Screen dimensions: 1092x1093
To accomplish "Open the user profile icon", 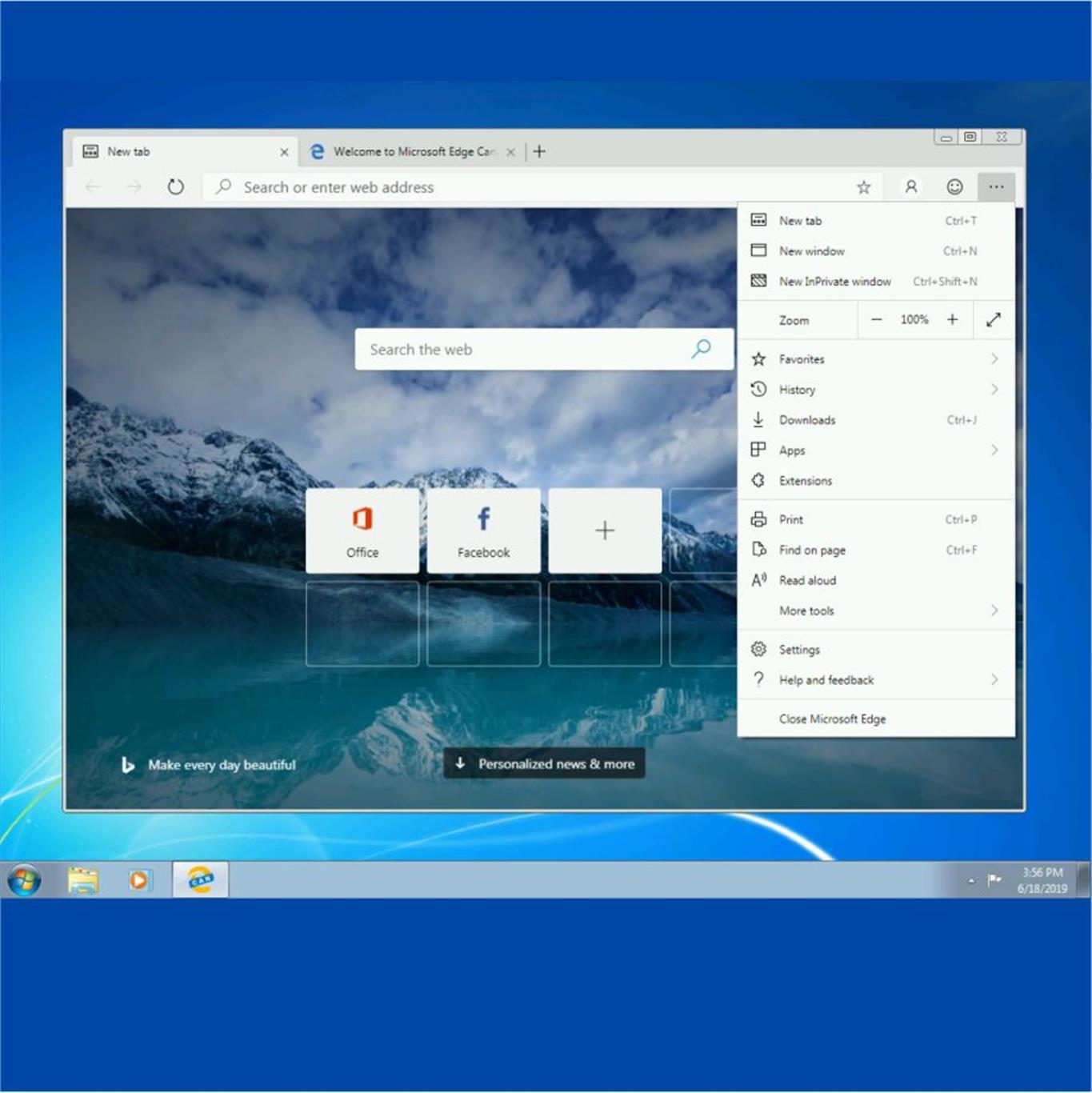I will (x=910, y=187).
